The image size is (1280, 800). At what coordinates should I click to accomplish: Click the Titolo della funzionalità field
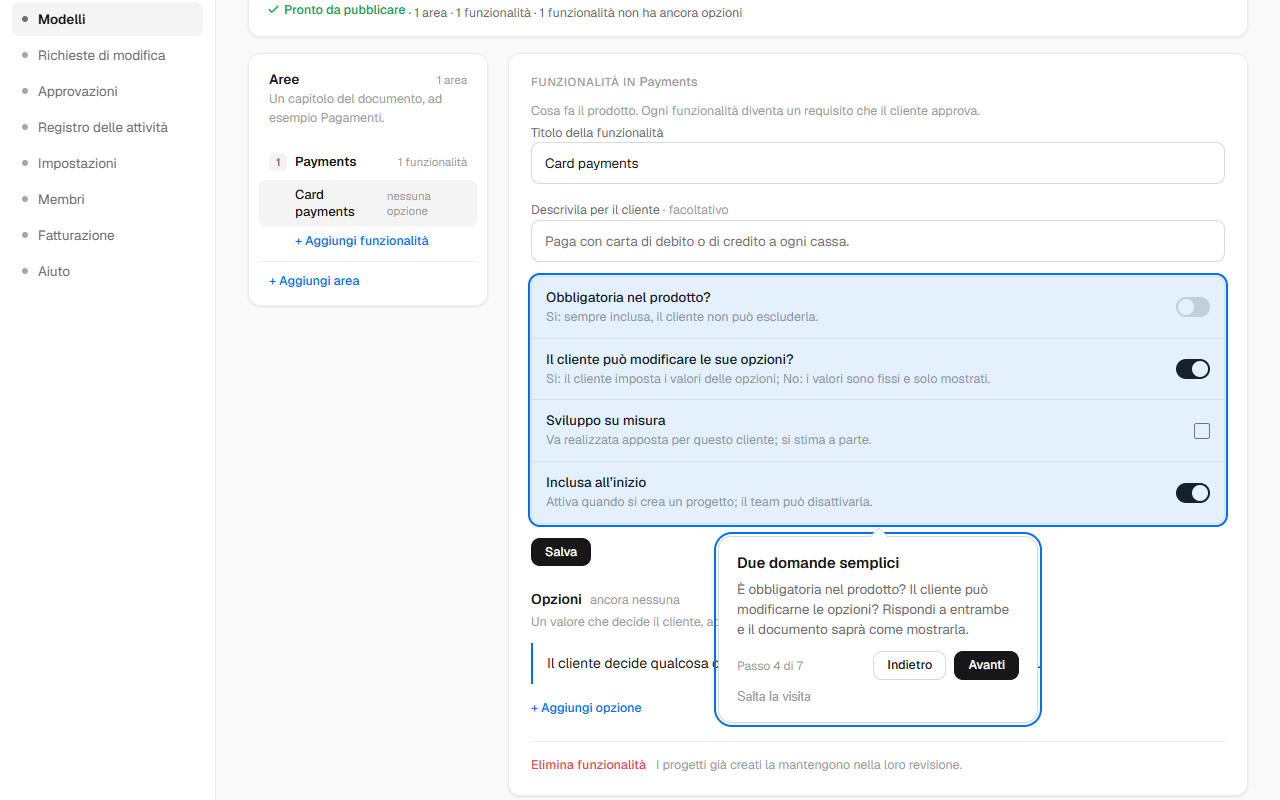tap(878, 163)
